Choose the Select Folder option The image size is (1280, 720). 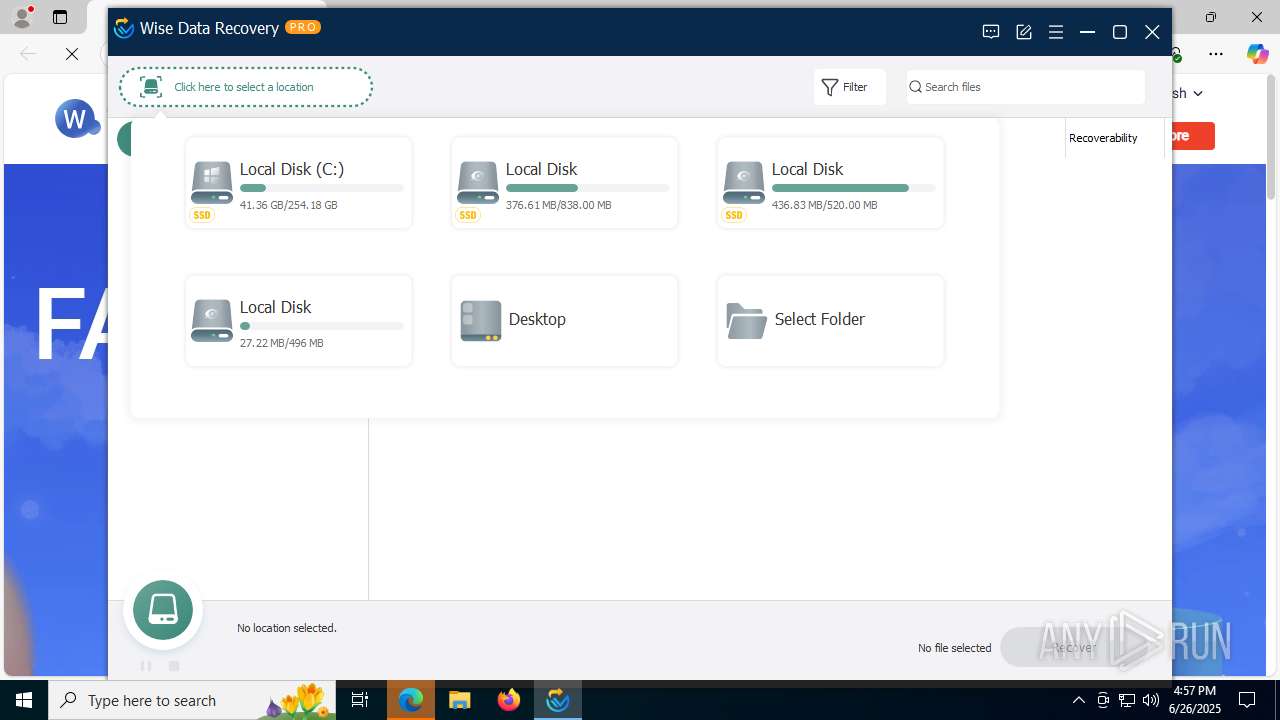click(831, 321)
